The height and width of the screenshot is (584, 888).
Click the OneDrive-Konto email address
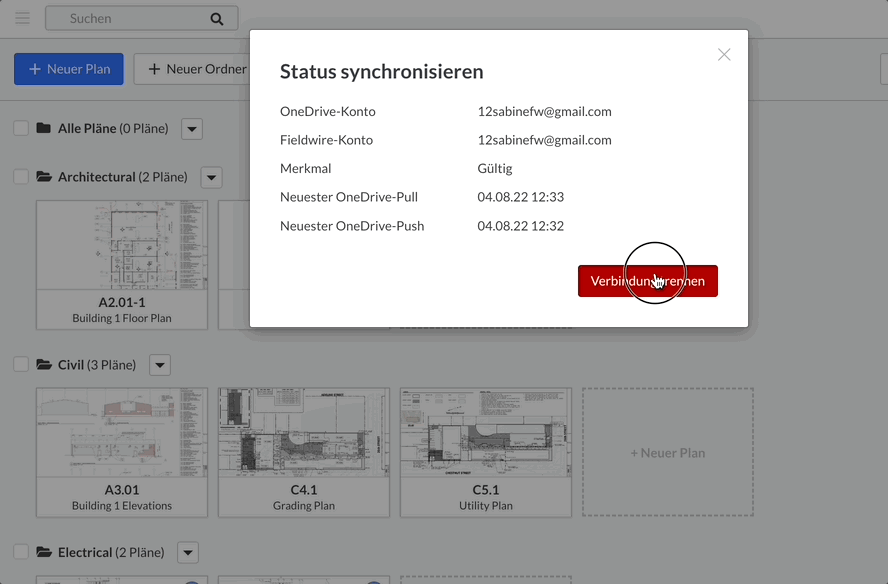[x=544, y=111]
